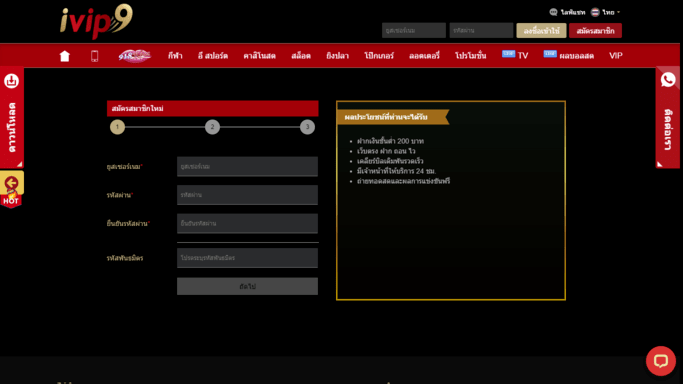Expand the Thai language dropdown

(606, 12)
